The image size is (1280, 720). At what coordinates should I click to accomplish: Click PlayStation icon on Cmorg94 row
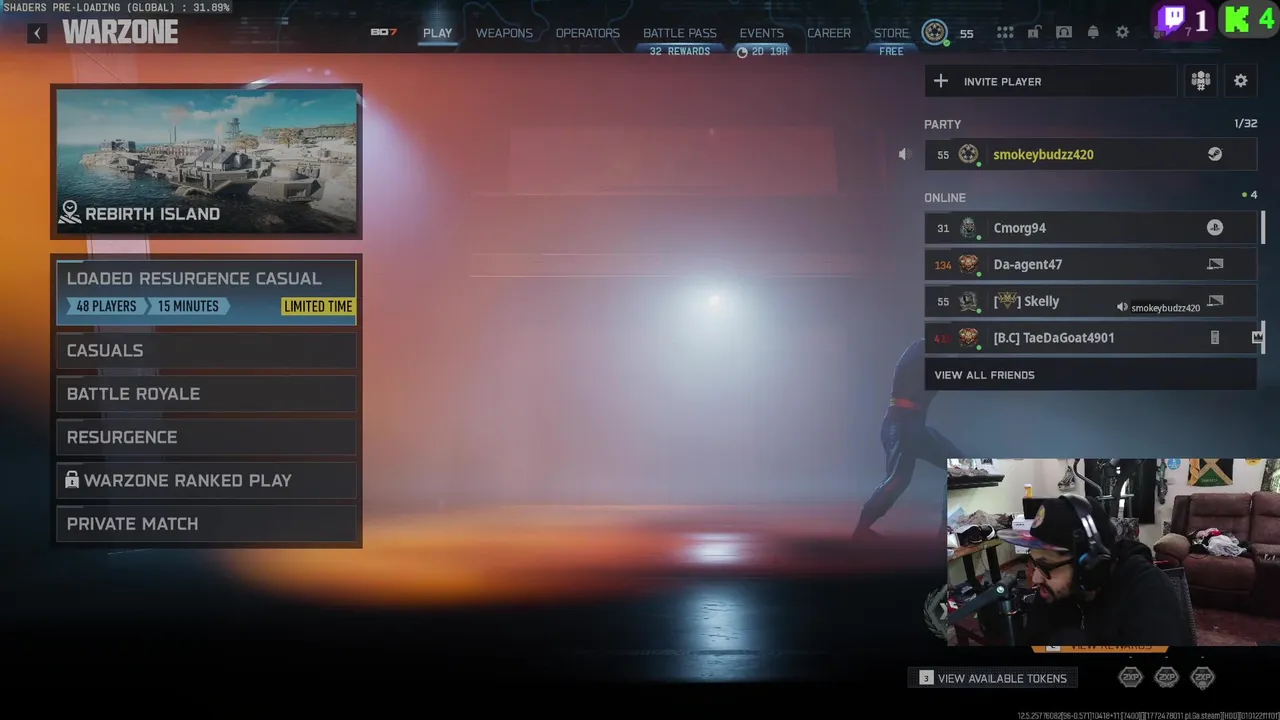coord(1214,228)
